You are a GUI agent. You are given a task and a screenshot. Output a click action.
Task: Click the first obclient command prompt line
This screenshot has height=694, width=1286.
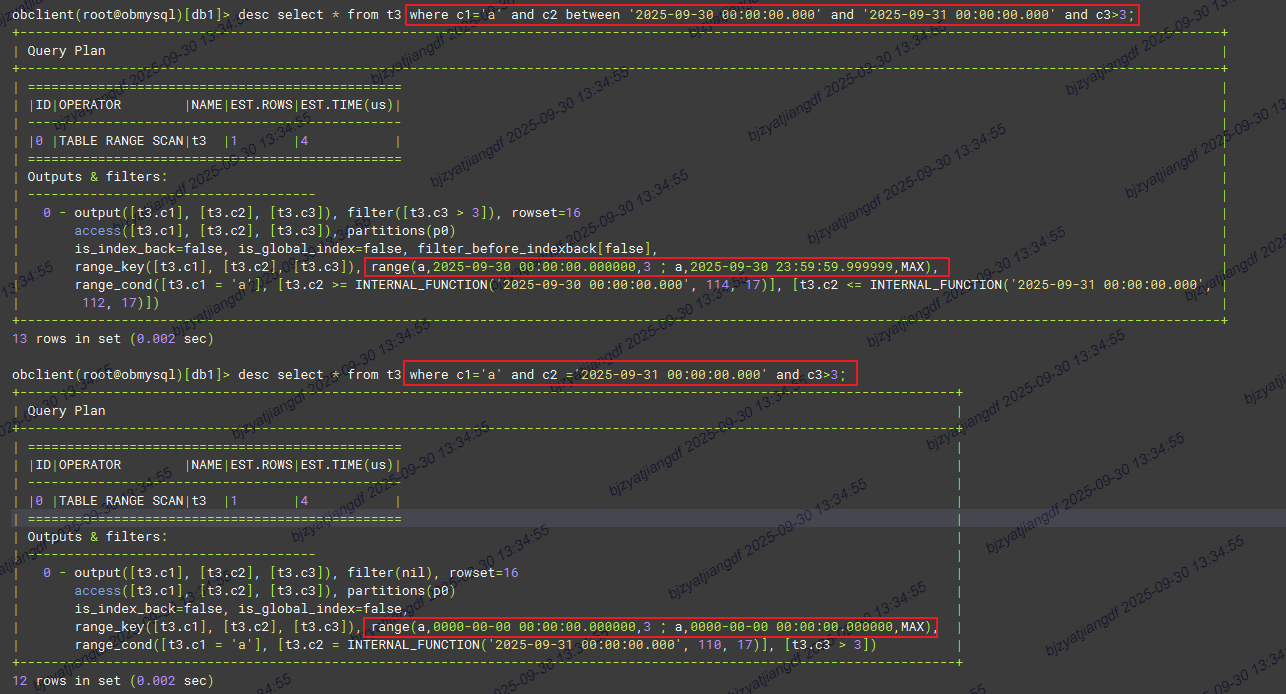point(120,15)
